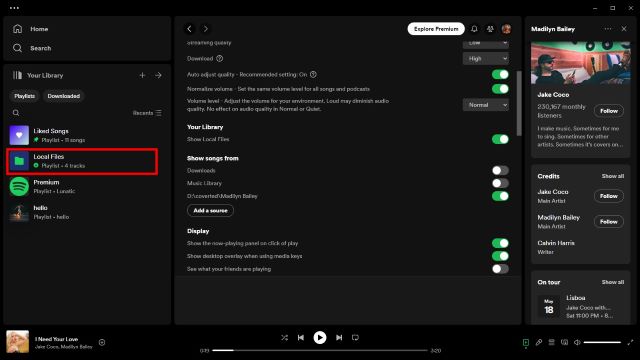Click Add a source button
The width and height of the screenshot is (640, 360).
(x=210, y=211)
